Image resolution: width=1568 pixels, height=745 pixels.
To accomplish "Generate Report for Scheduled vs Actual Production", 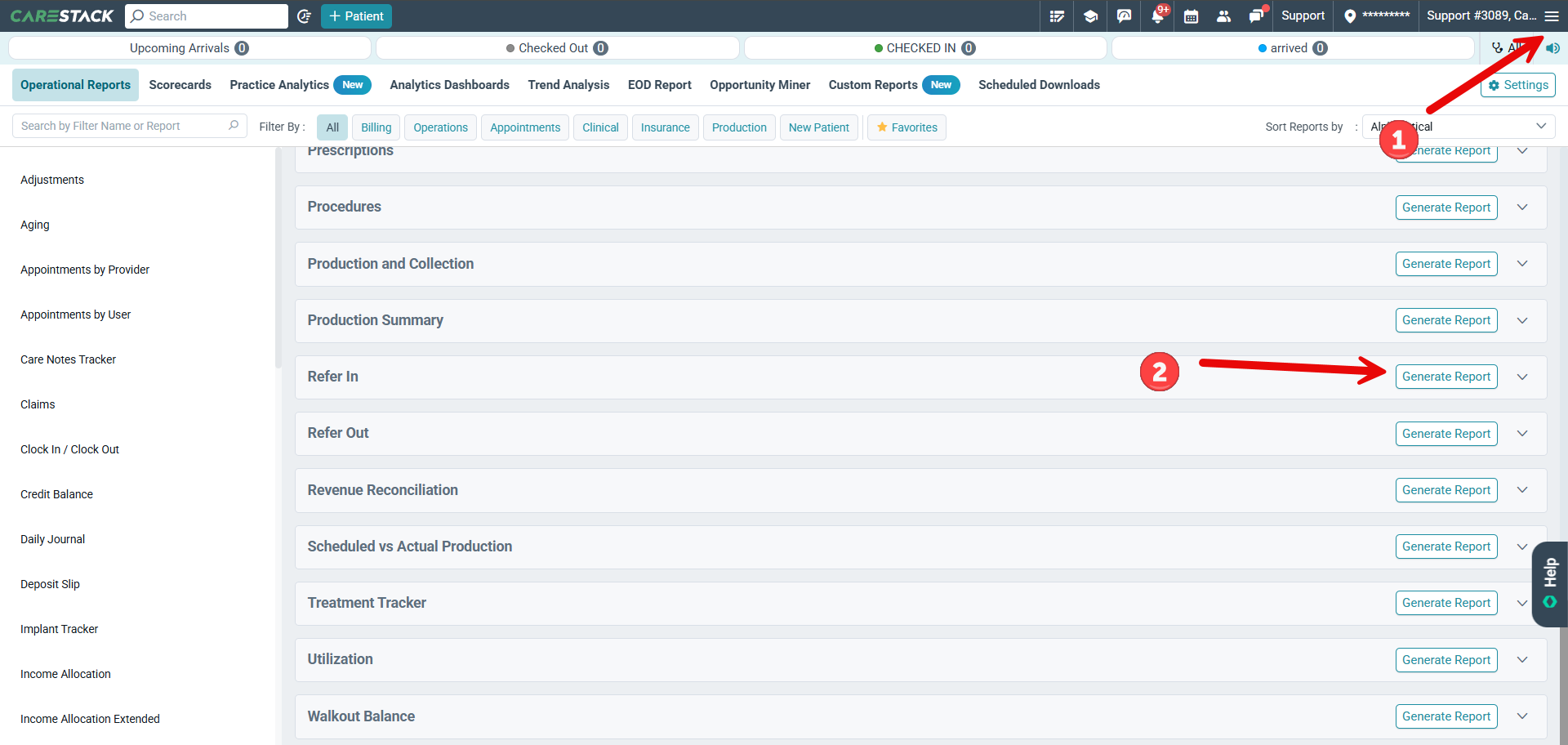I will 1446,546.
